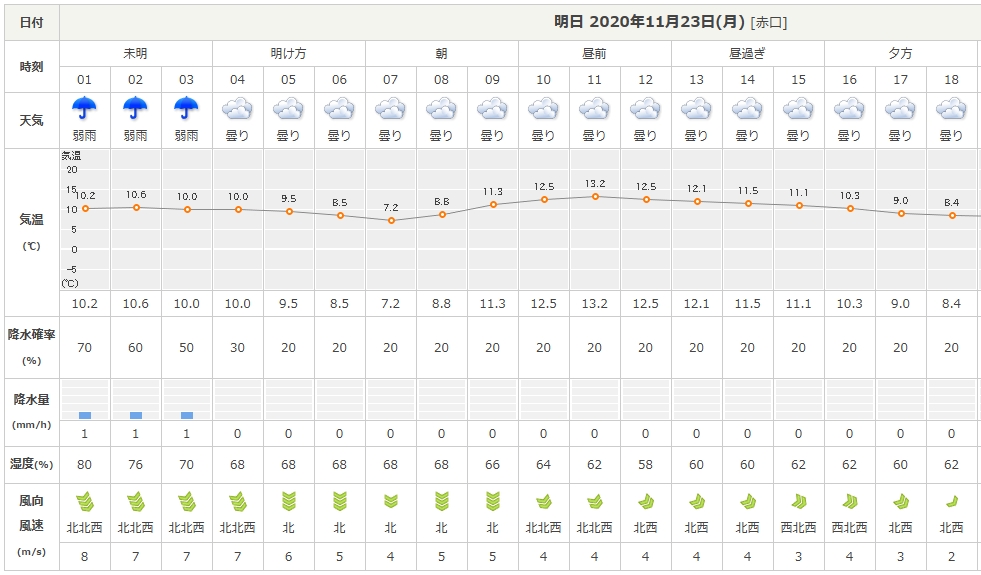Click the precipitation bar for 02 o'clock
The width and height of the screenshot is (981, 575).
coord(136,415)
